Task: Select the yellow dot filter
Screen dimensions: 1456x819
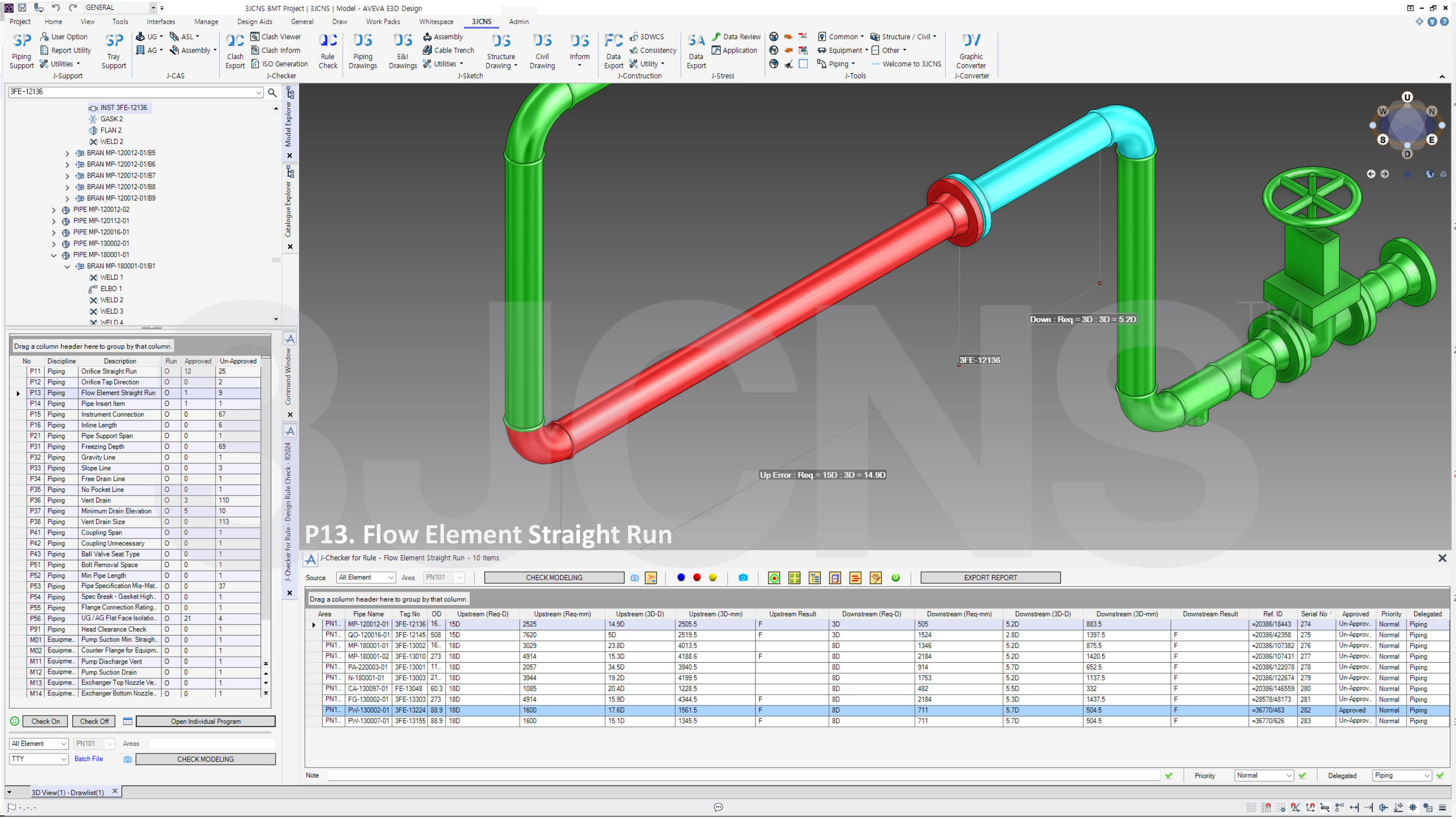Action: tap(713, 578)
